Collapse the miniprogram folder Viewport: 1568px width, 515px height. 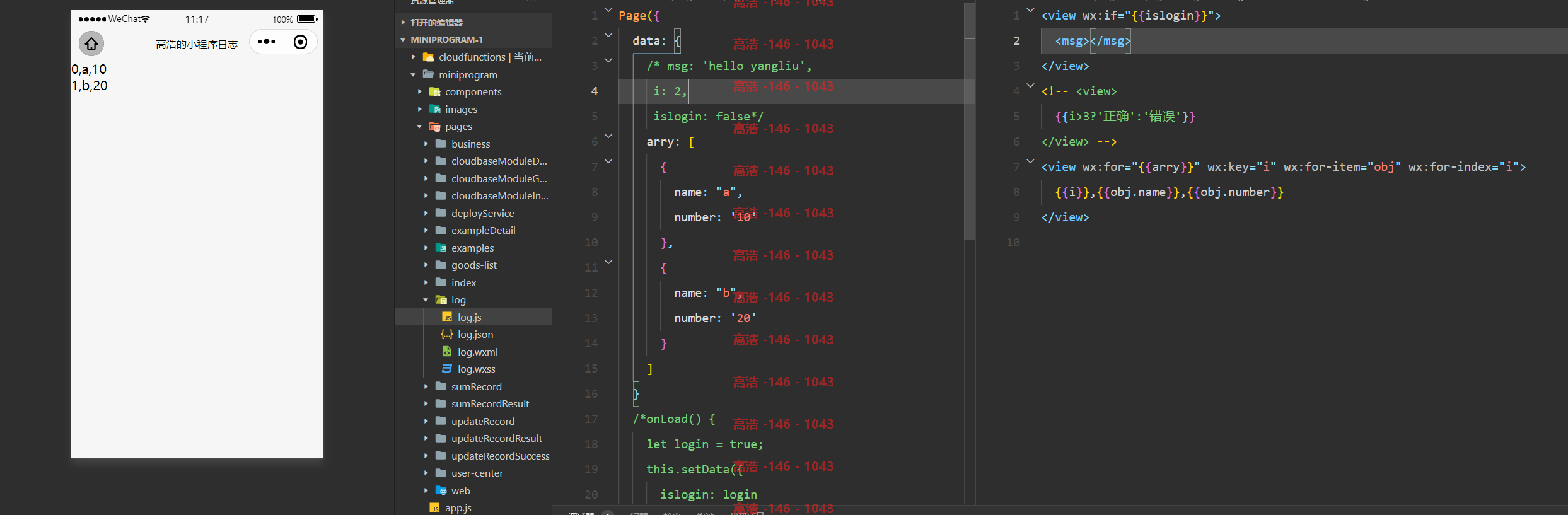point(414,74)
